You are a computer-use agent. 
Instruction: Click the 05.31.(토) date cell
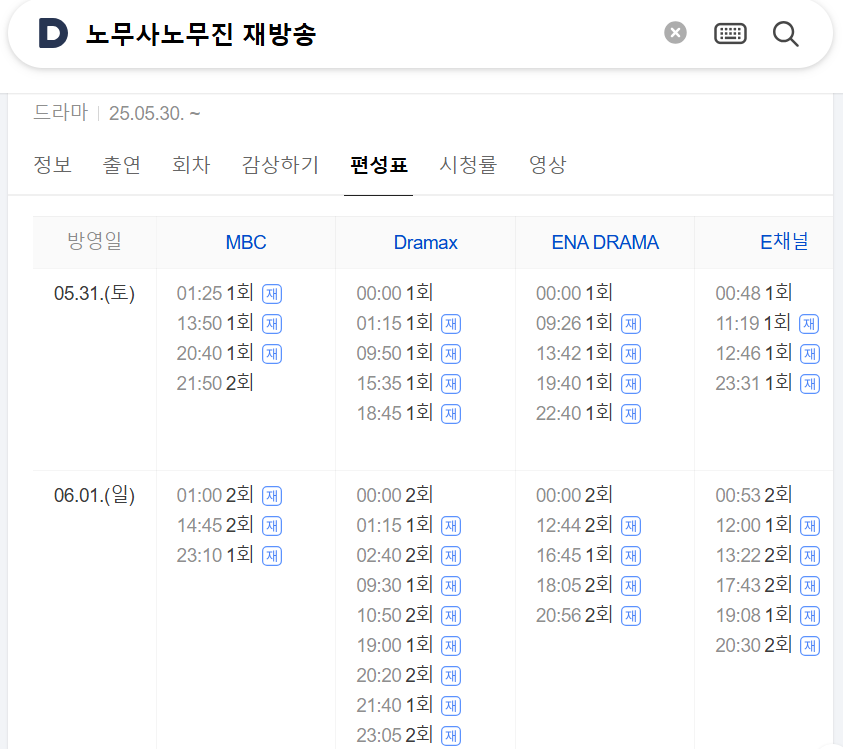coord(95,294)
